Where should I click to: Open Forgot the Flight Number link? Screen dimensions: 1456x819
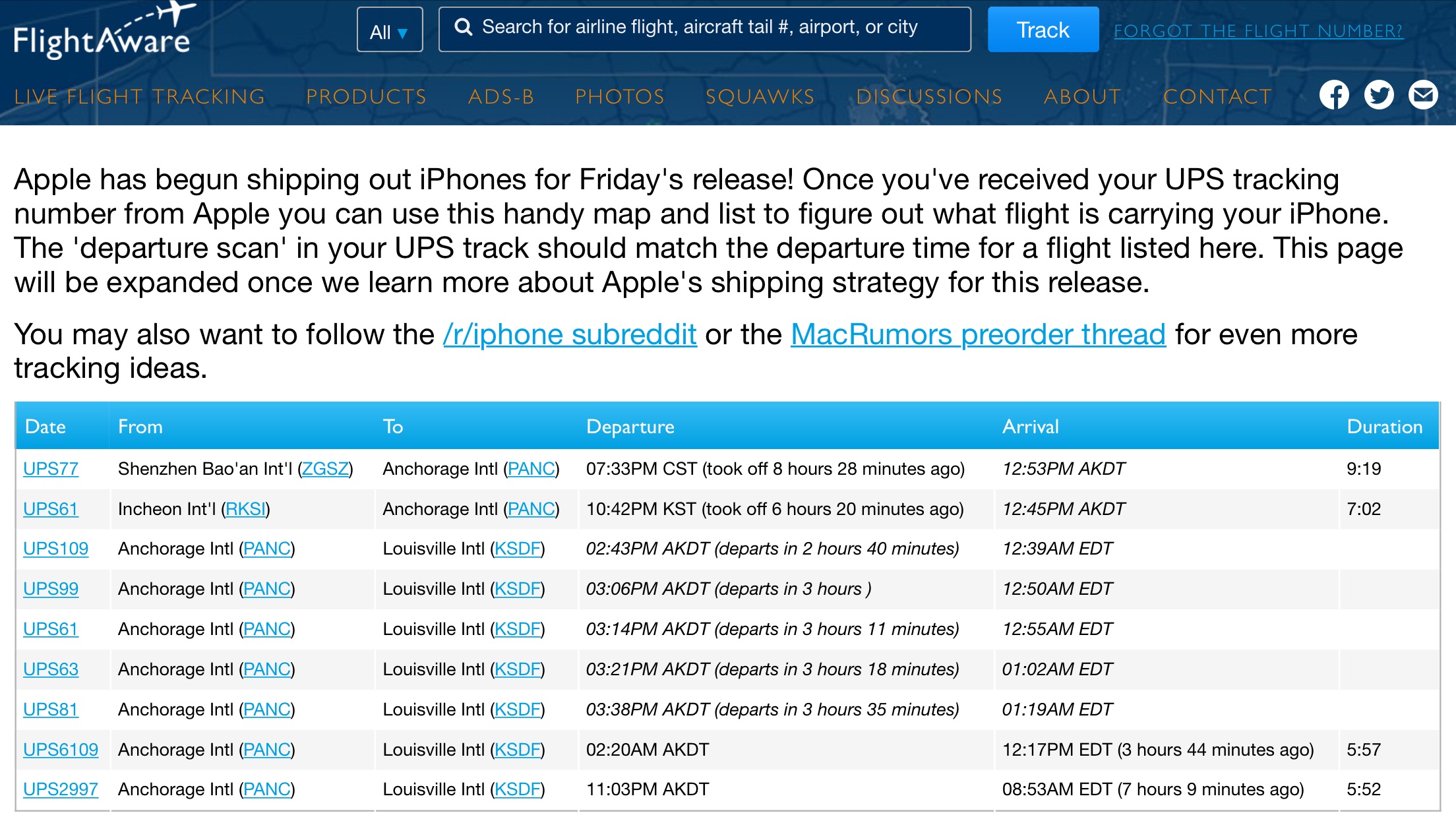[1258, 31]
